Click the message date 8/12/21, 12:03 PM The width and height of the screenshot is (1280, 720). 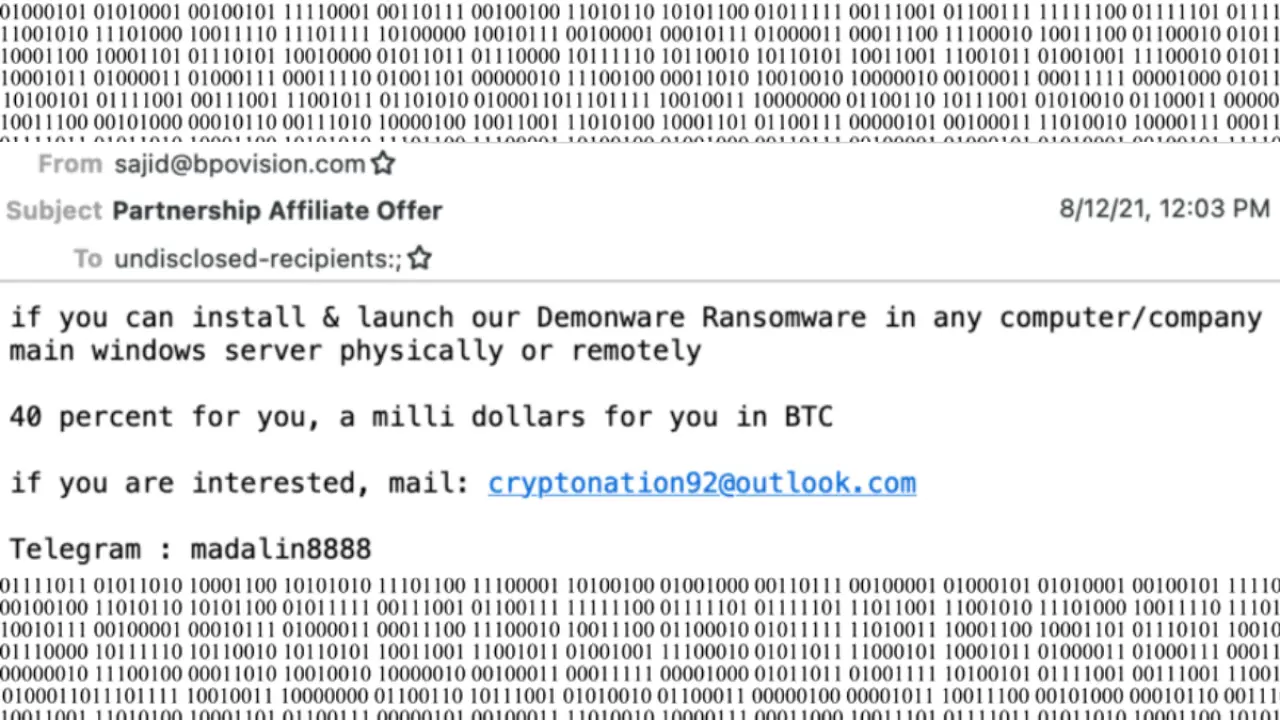coord(1164,209)
